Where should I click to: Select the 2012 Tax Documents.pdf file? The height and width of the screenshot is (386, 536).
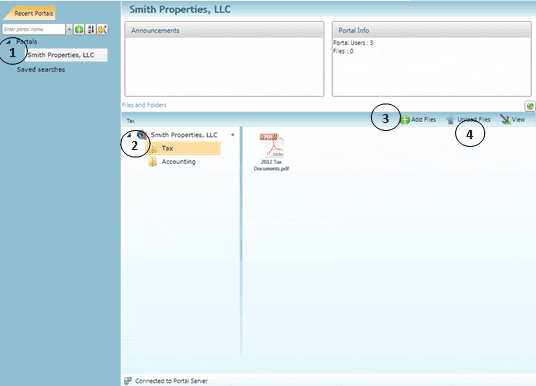(271, 152)
